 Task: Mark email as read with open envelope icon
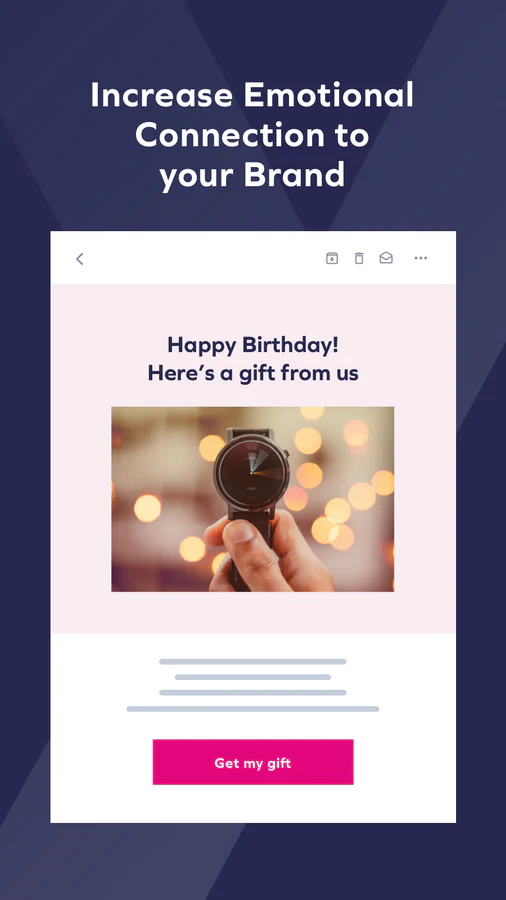(x=386, y=258)
